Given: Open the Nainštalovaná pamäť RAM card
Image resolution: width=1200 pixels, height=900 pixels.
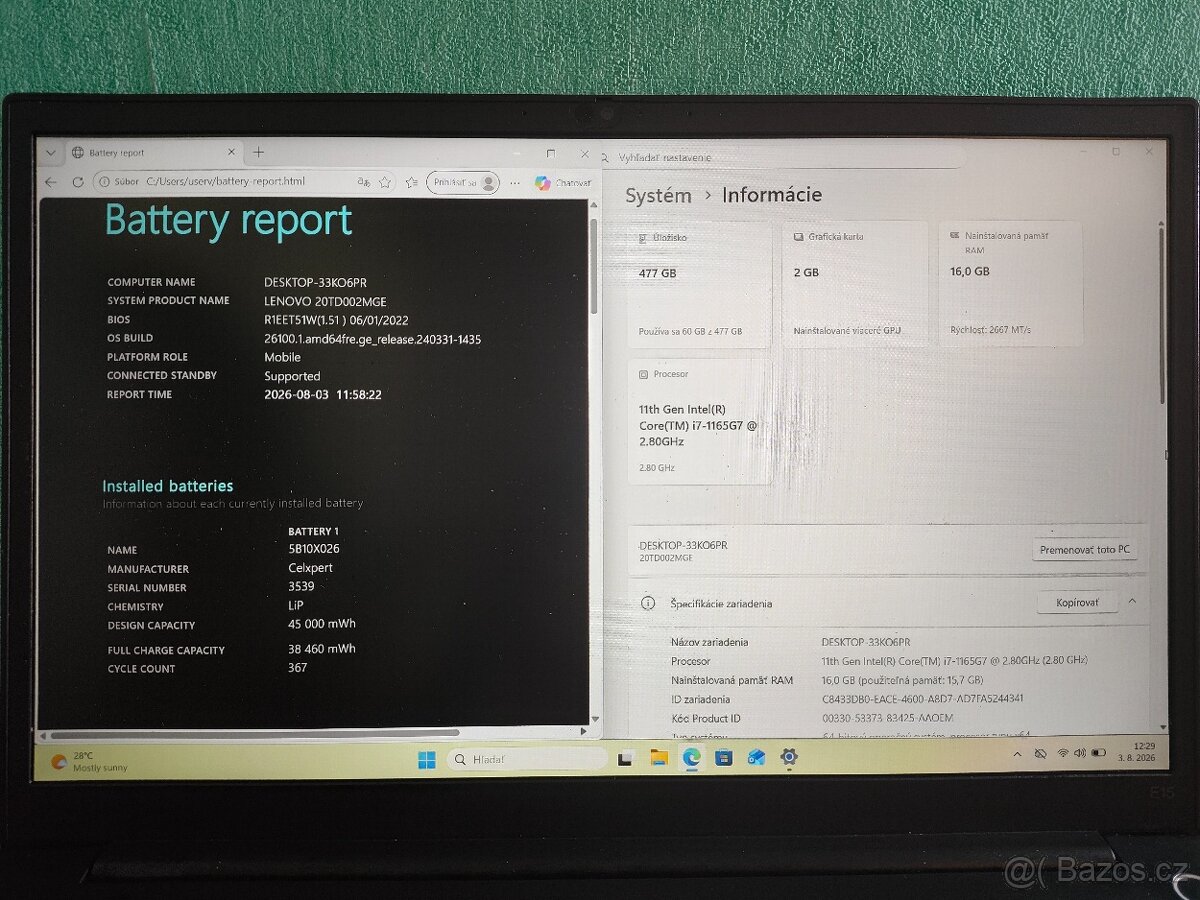Looking at the screenshot, I should 1010,285.
